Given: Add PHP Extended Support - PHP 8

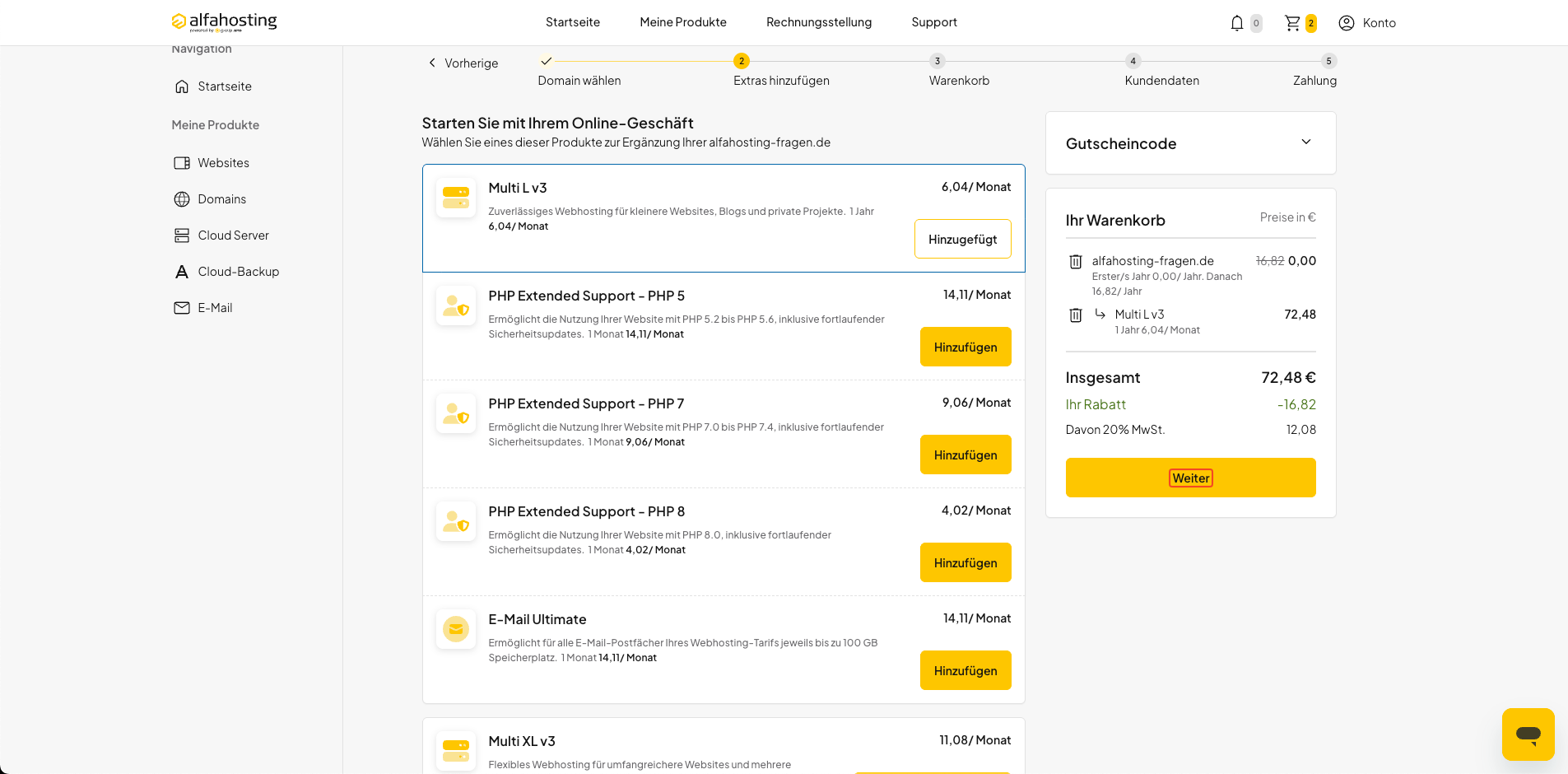Looking at the screenshot, I should click(965, 562).
